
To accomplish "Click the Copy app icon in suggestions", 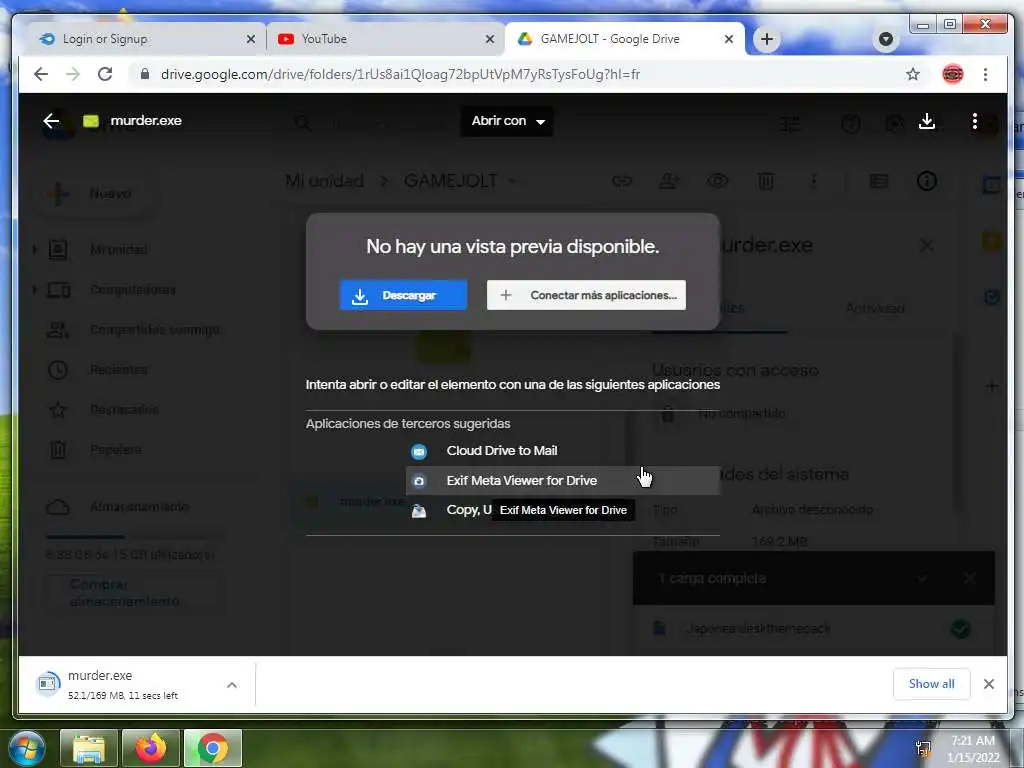I will [419, 511].
